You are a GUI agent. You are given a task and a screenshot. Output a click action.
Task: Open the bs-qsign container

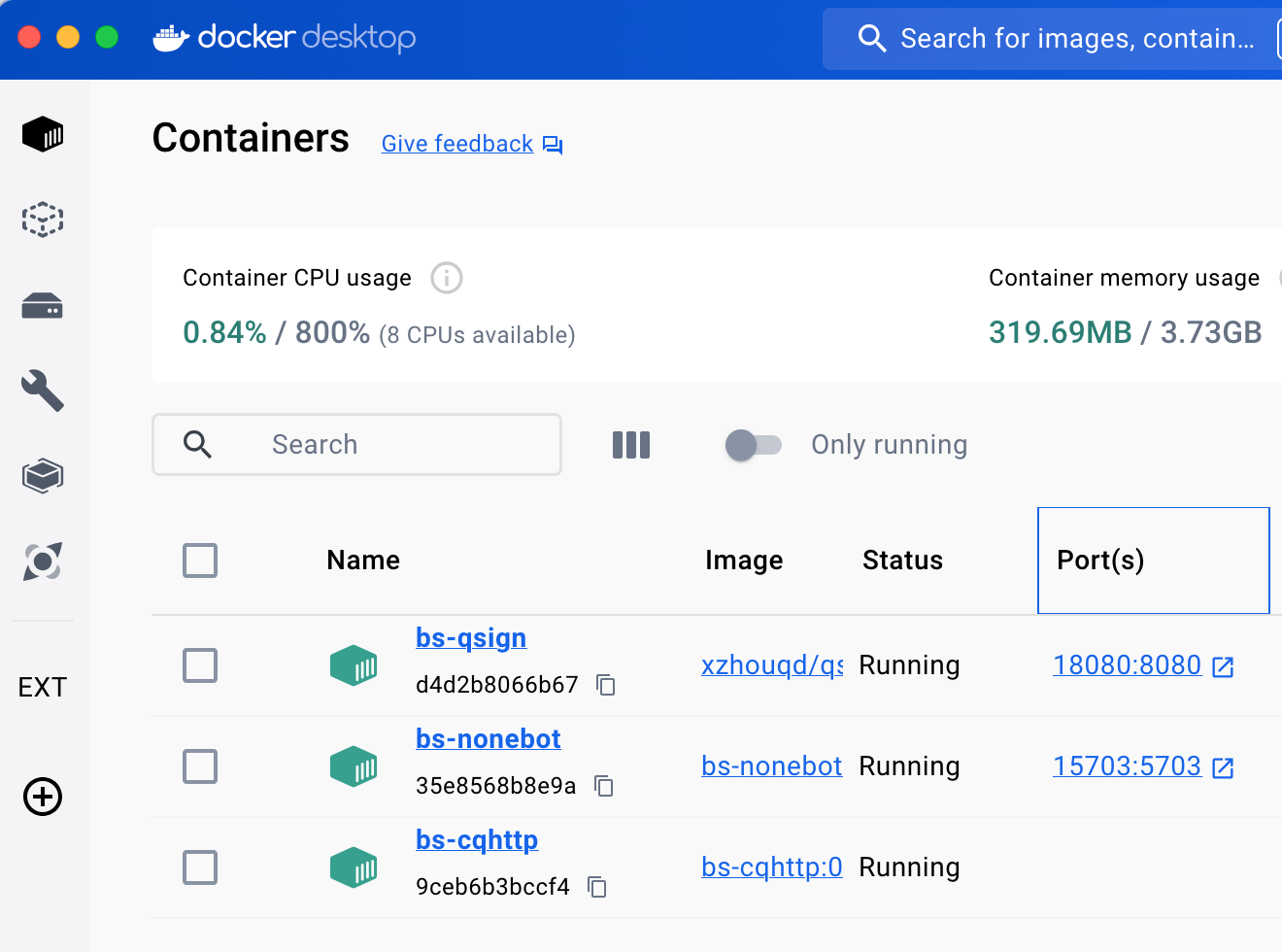(x=471, y=638)
